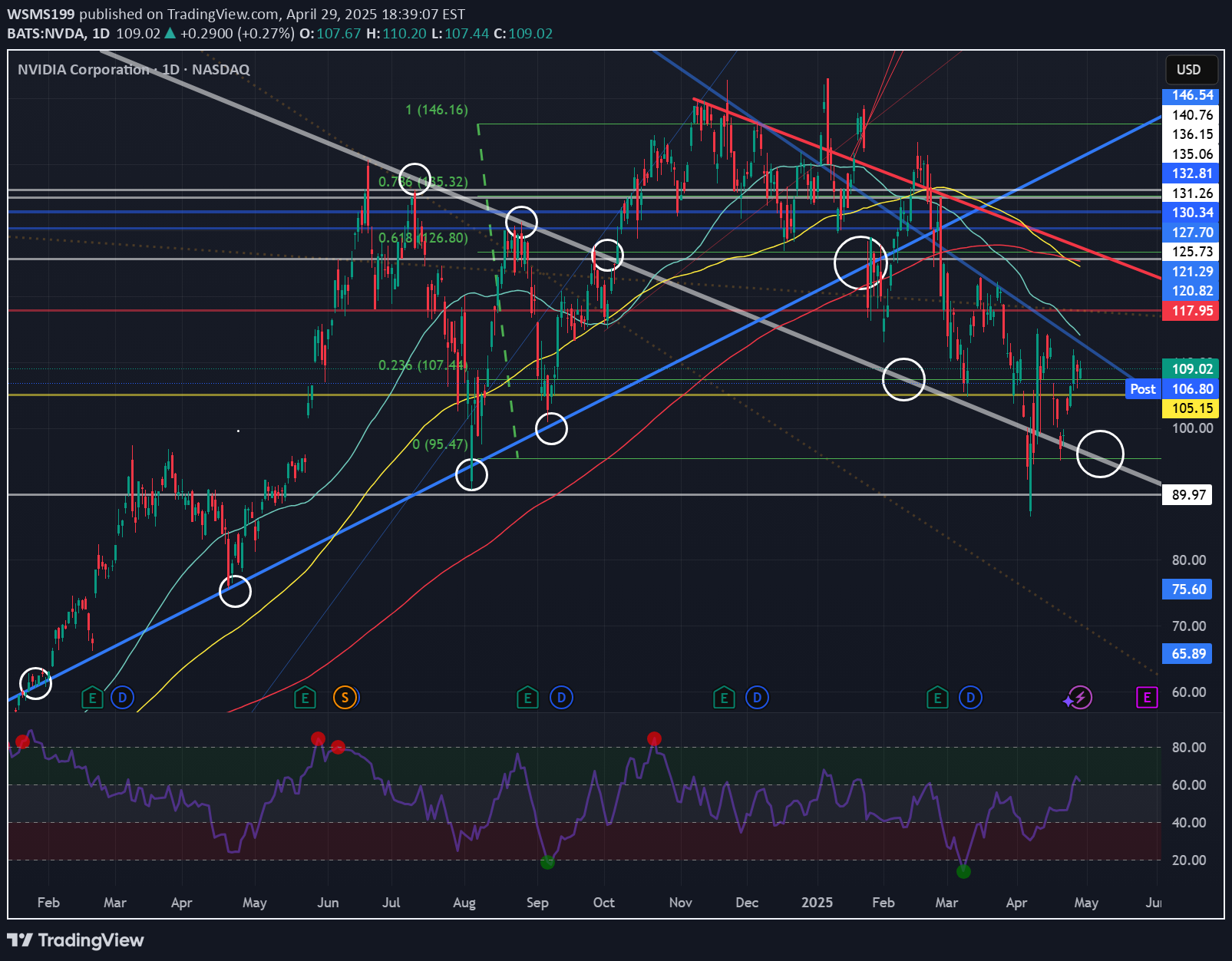Click the September 2024 dividend D marker

coord(561,698)
